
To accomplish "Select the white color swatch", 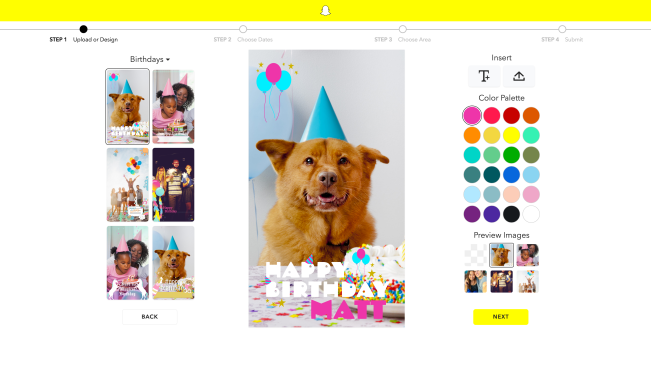I will click(x=531, y=214).
